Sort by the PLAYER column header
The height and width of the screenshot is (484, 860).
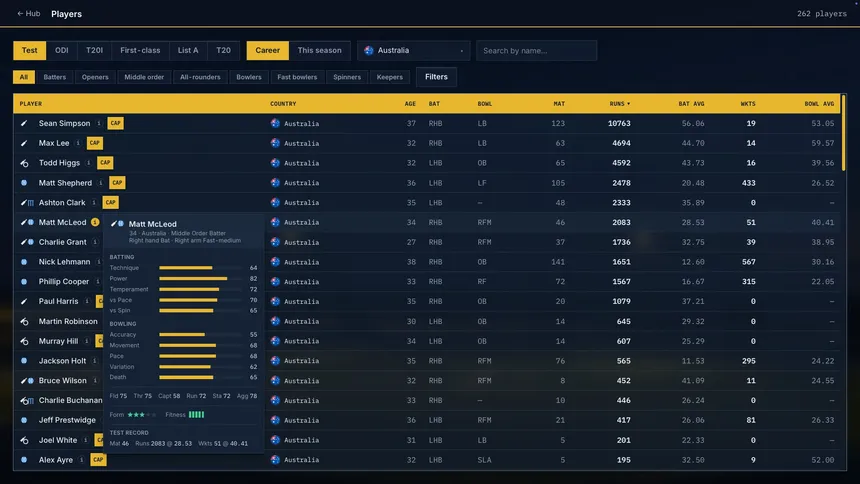click(31, 104)
